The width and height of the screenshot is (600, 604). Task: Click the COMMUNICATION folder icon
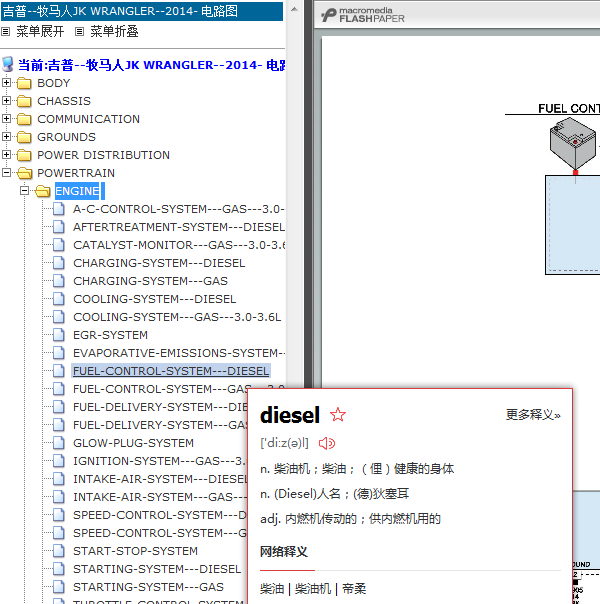(x=24, y=119)
